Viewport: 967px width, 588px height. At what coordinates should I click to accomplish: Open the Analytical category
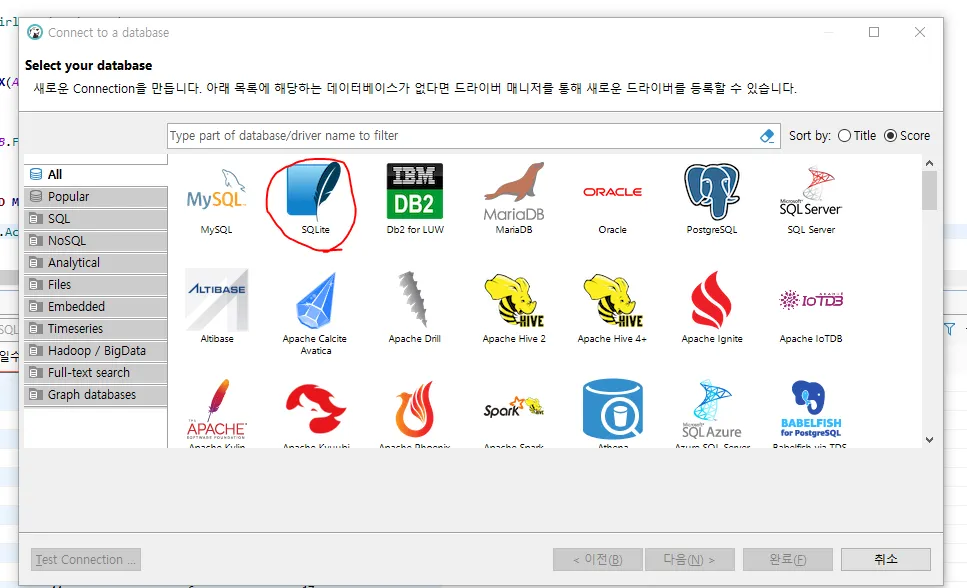(96, 263)
